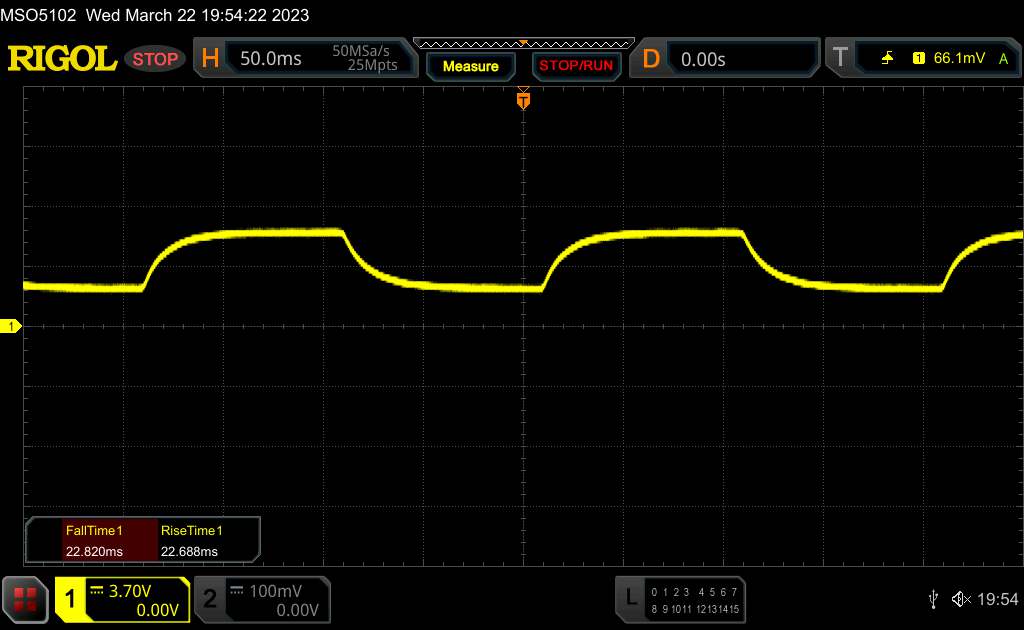This screenshot has height=630, width=1024.
Task: Click the MSO5102 timestamp header text
Action: [x=155, y=15]
